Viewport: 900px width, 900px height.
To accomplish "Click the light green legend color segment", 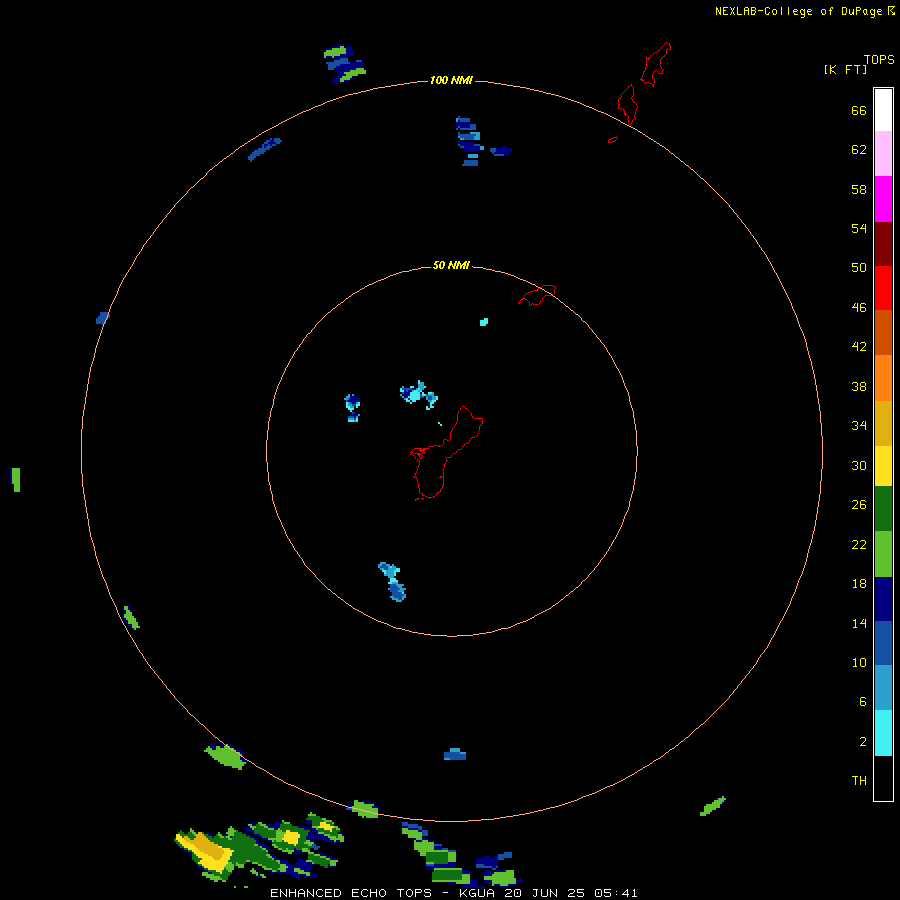I will pos(883,554).
